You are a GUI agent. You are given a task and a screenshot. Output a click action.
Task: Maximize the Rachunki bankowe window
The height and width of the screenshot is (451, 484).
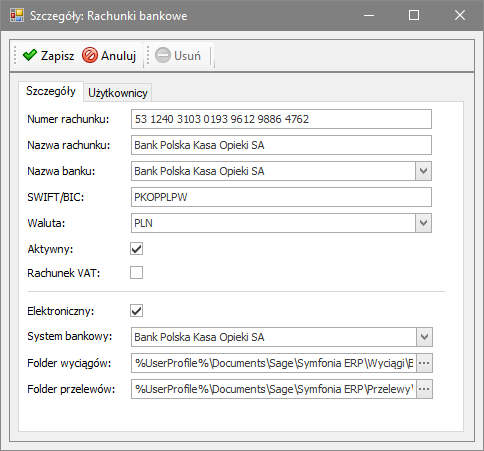coord(414,15)
